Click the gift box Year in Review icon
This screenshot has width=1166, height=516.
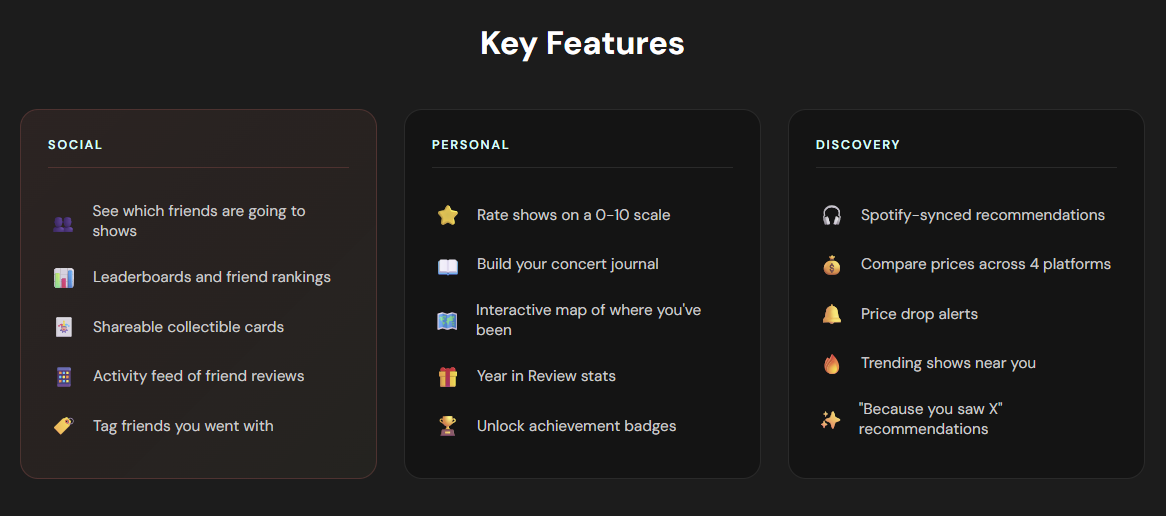pyautogui.click(x=447, y=377)
